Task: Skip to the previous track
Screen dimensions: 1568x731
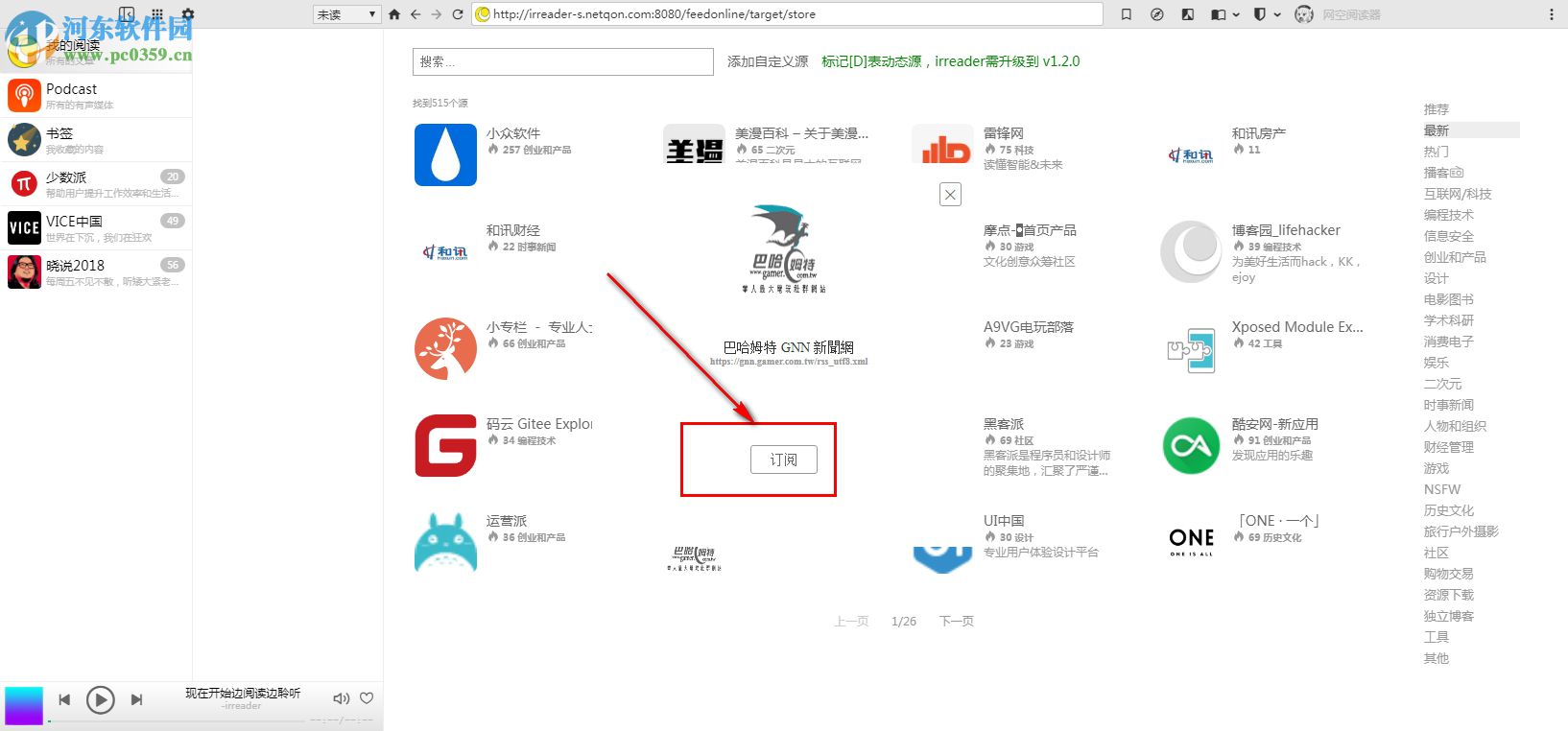Action: tap(64, 700)
